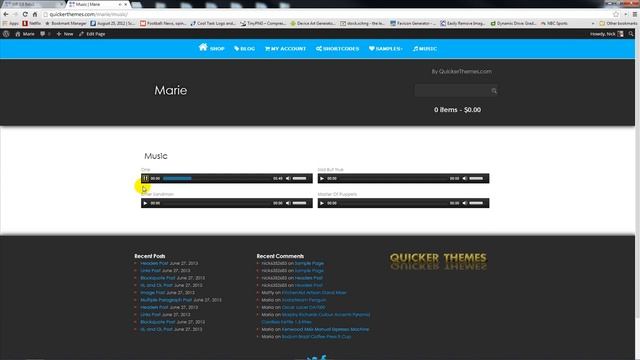Click the Marie site title
The height and width of the screenshot is (360, 640).
[171, 90]
